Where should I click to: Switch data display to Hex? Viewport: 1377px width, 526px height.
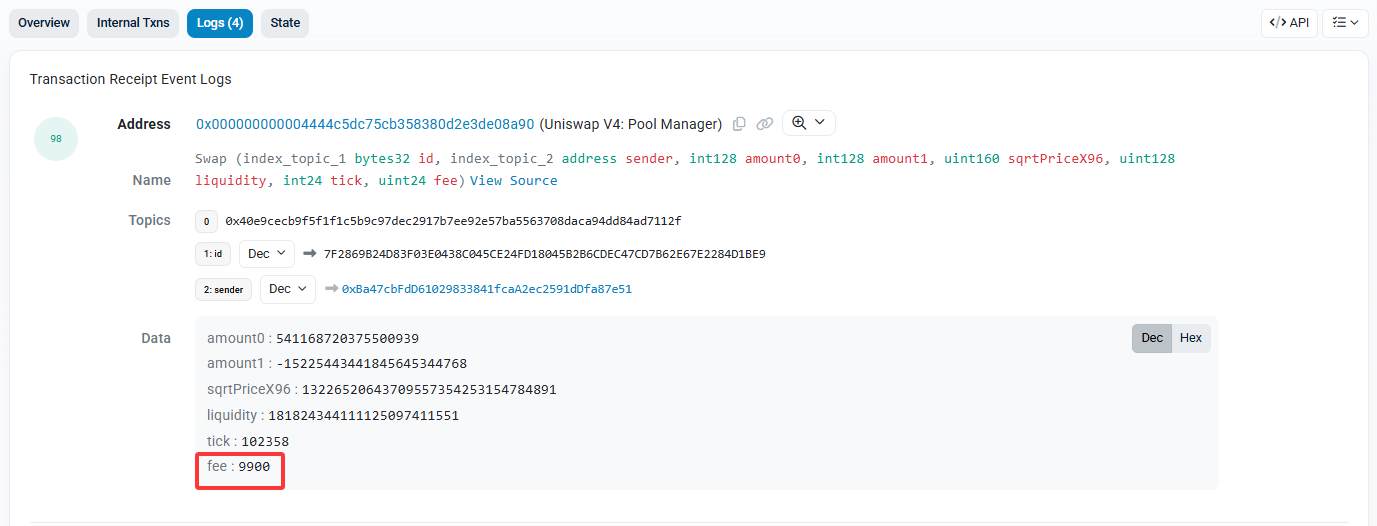(x=1190, y=338)
